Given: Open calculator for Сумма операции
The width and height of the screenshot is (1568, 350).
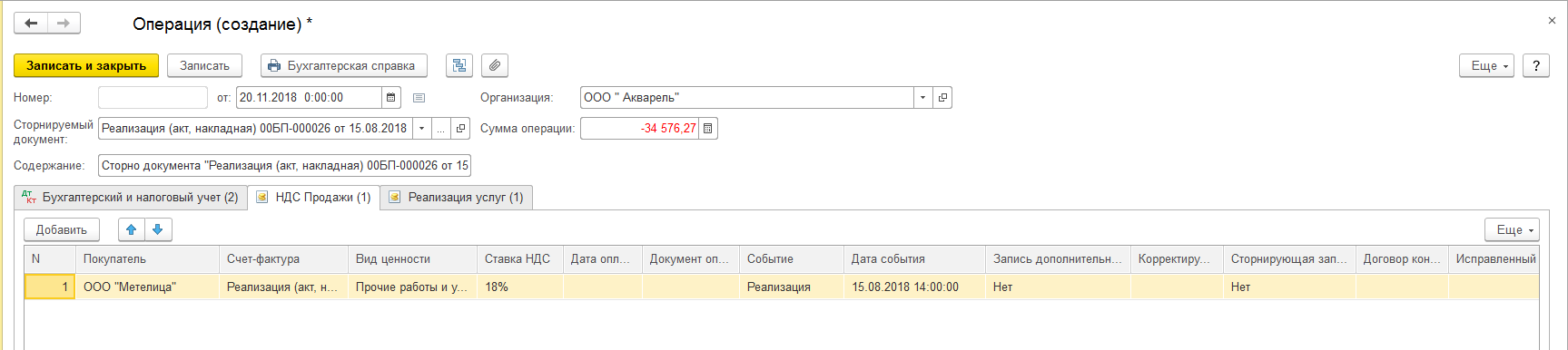Looking at the screenshot, I should (708, 129).
